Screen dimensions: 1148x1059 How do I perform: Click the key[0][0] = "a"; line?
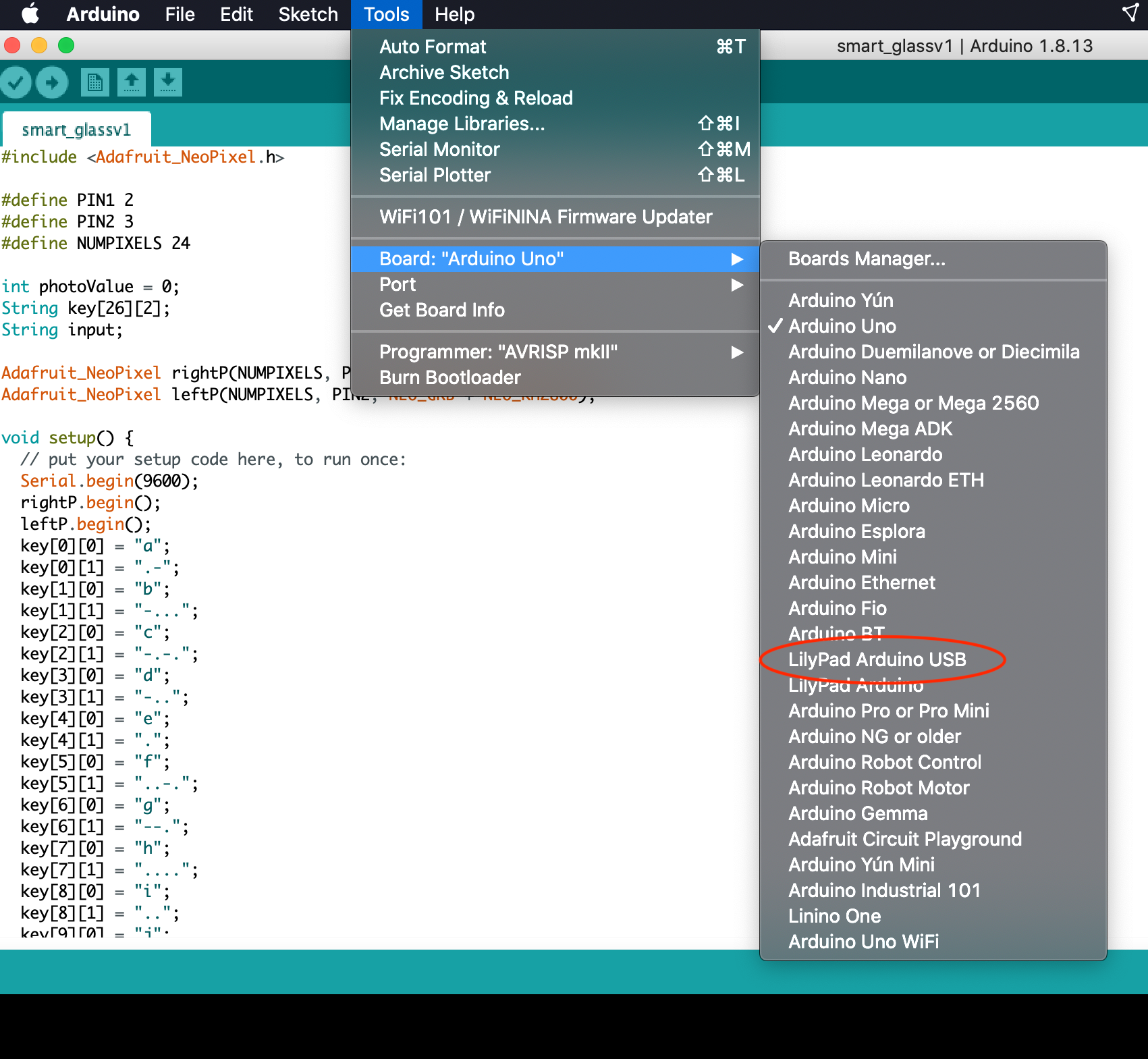(95, 545)
